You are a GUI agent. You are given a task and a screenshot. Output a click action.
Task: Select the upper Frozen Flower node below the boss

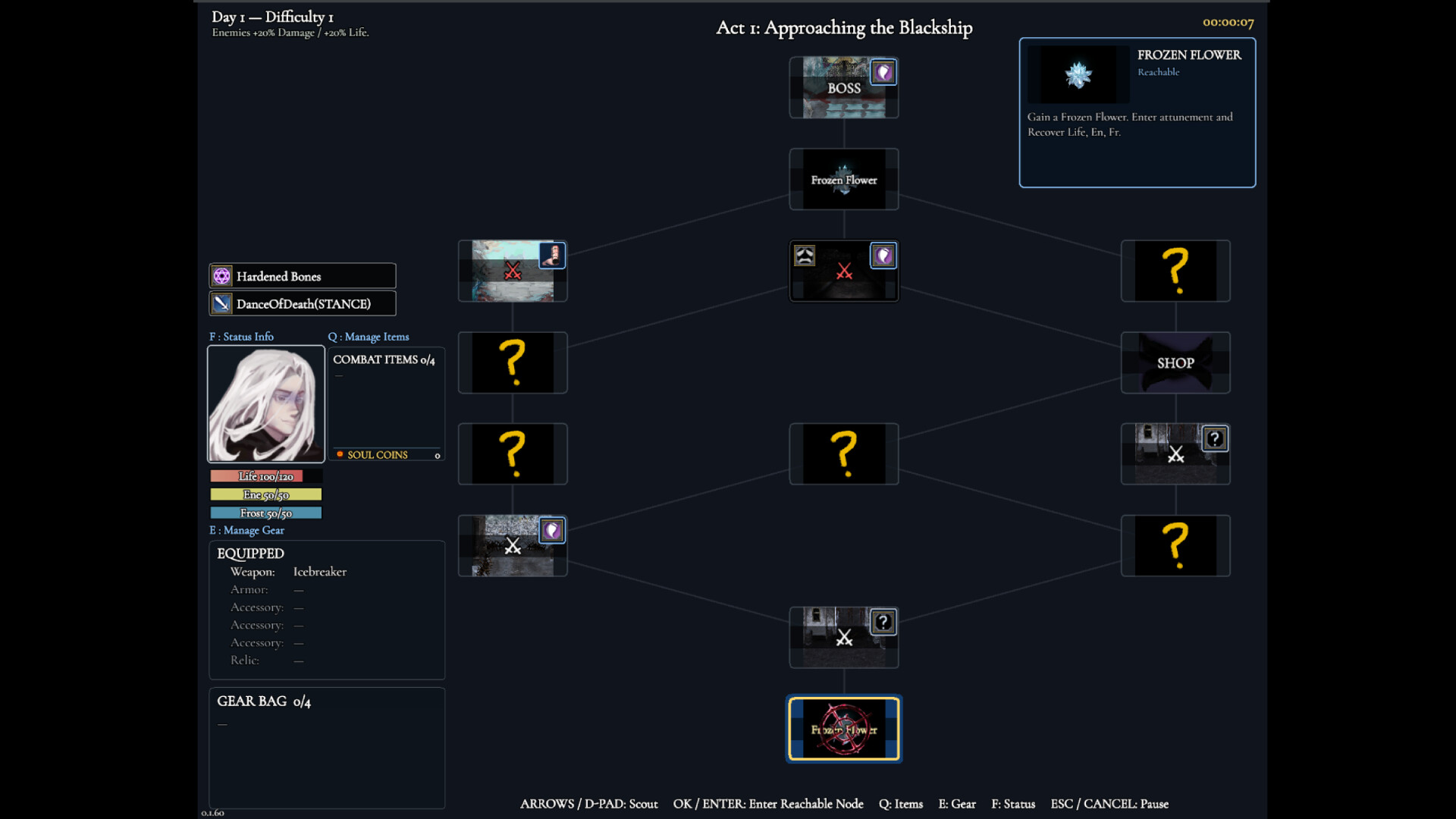(x=843, y=180)
